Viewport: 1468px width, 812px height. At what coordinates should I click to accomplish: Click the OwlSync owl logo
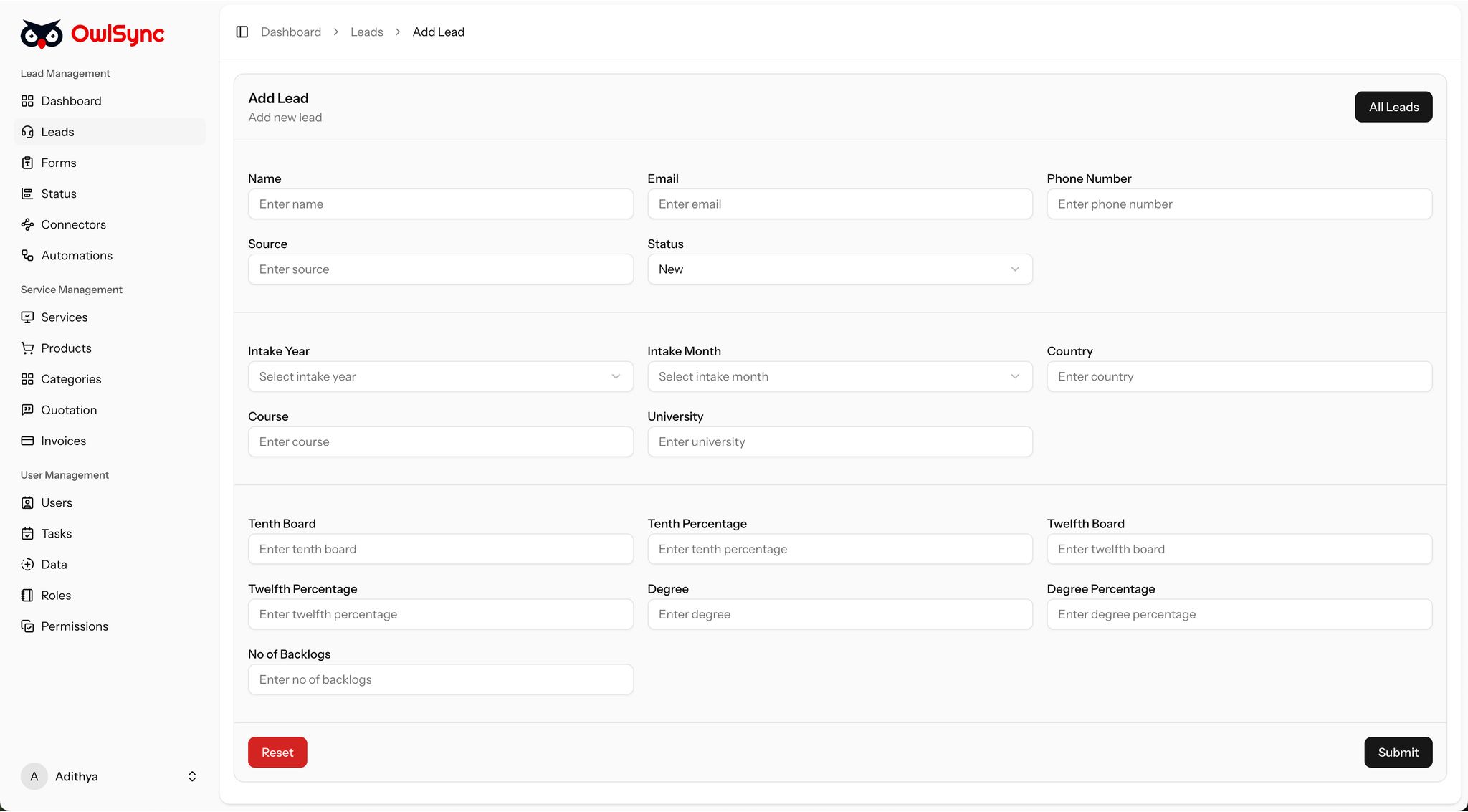click(x=42, y=34)
